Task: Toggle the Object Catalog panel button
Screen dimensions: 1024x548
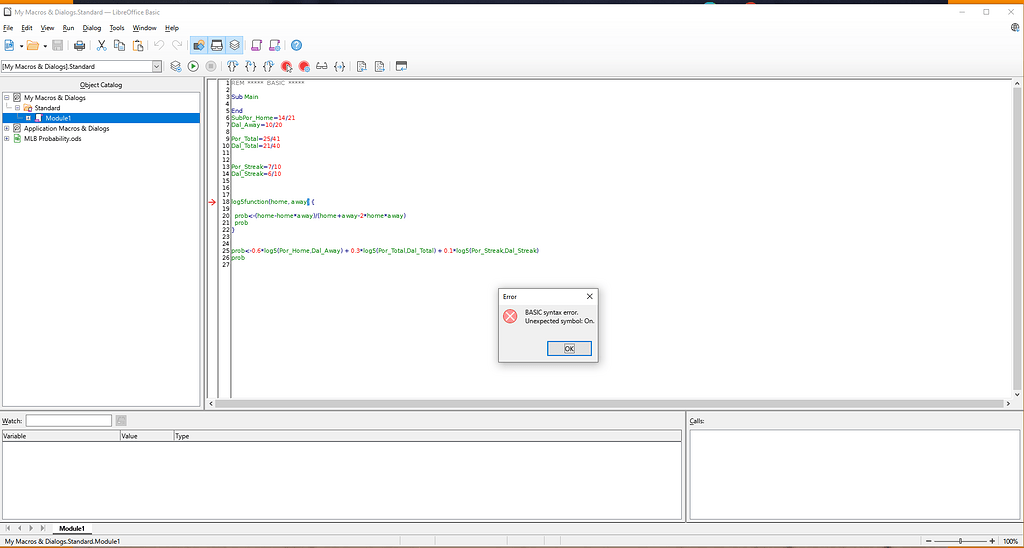Action: (x=199, y=45)
